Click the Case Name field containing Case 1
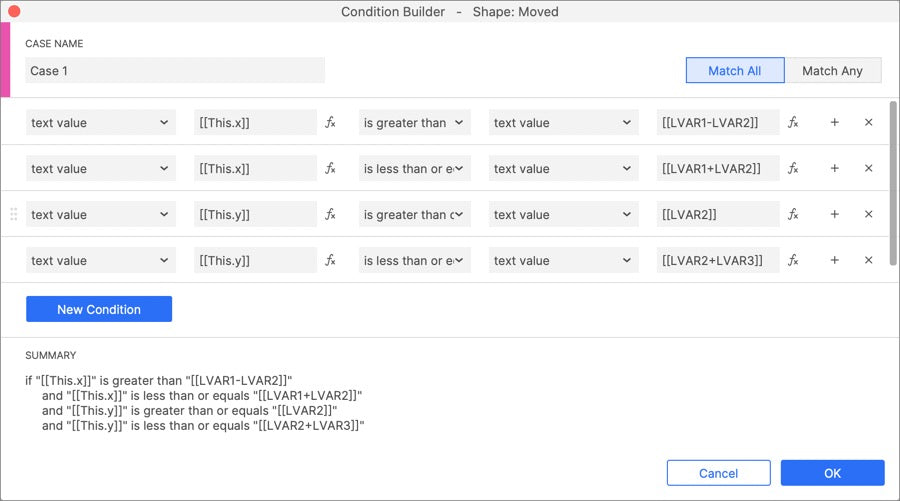 click(x=175, y=71)
